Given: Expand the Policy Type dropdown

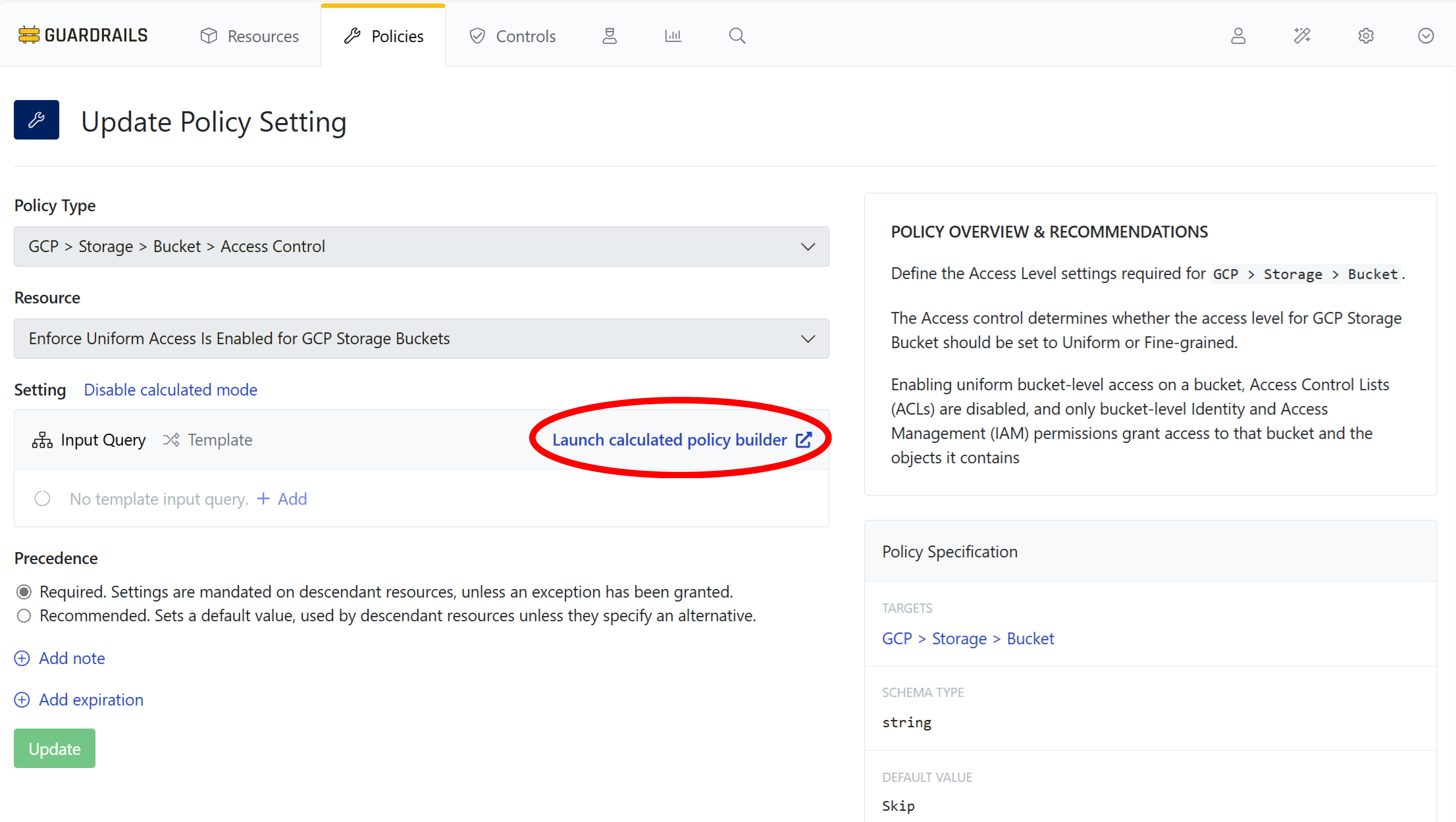Looking at the screenshot, I should coord(421,246).
